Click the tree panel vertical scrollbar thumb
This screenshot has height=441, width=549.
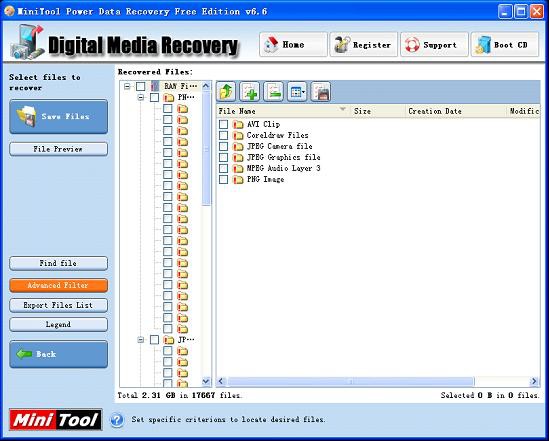tap(206, 149)
